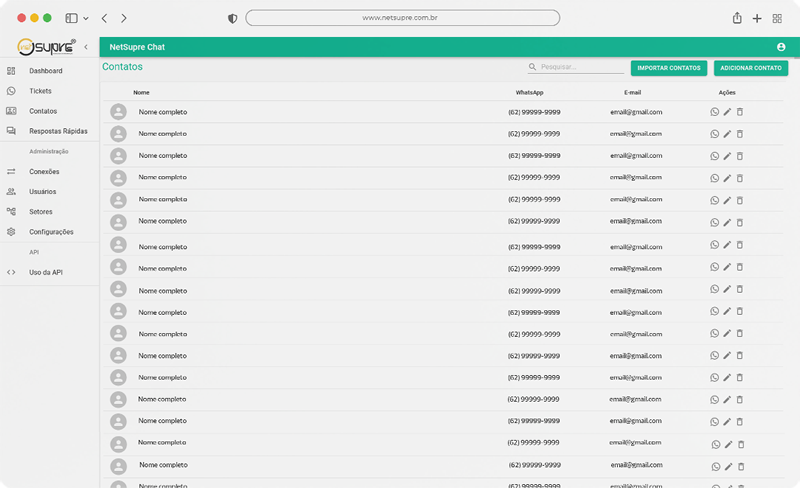Click the browser address bar

coord(402,18)
